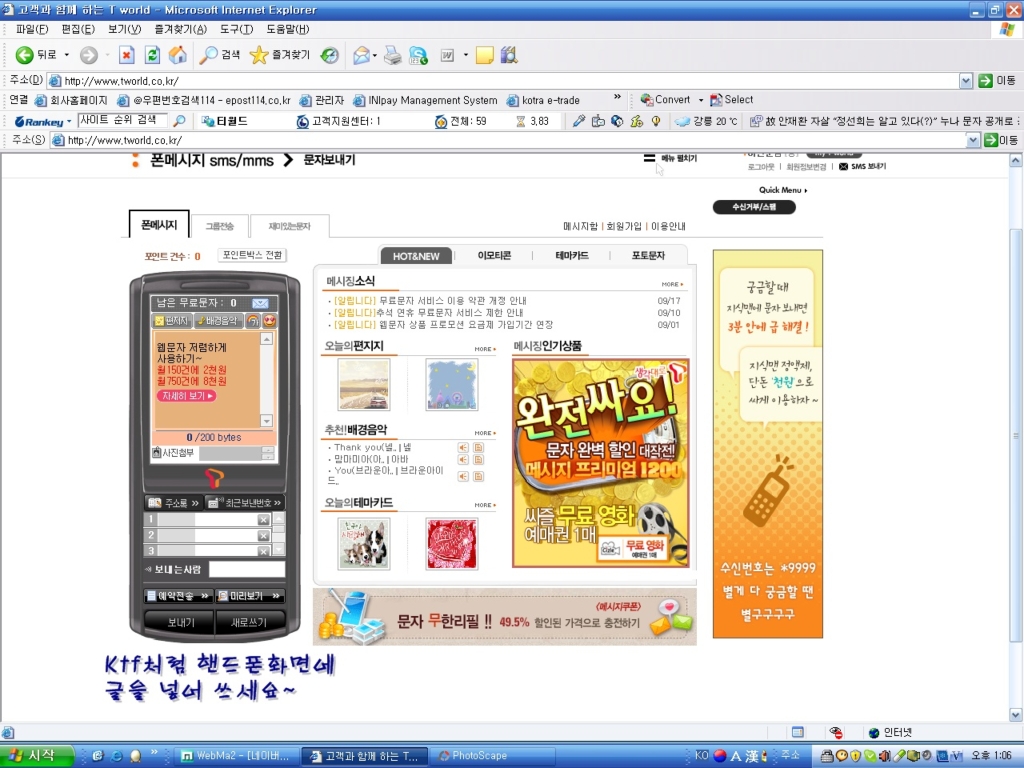The width and height of the screenshot is (1024, 768).
Task: Open the IE Search (검색) toolbar button
Action: tap(220, 56)
